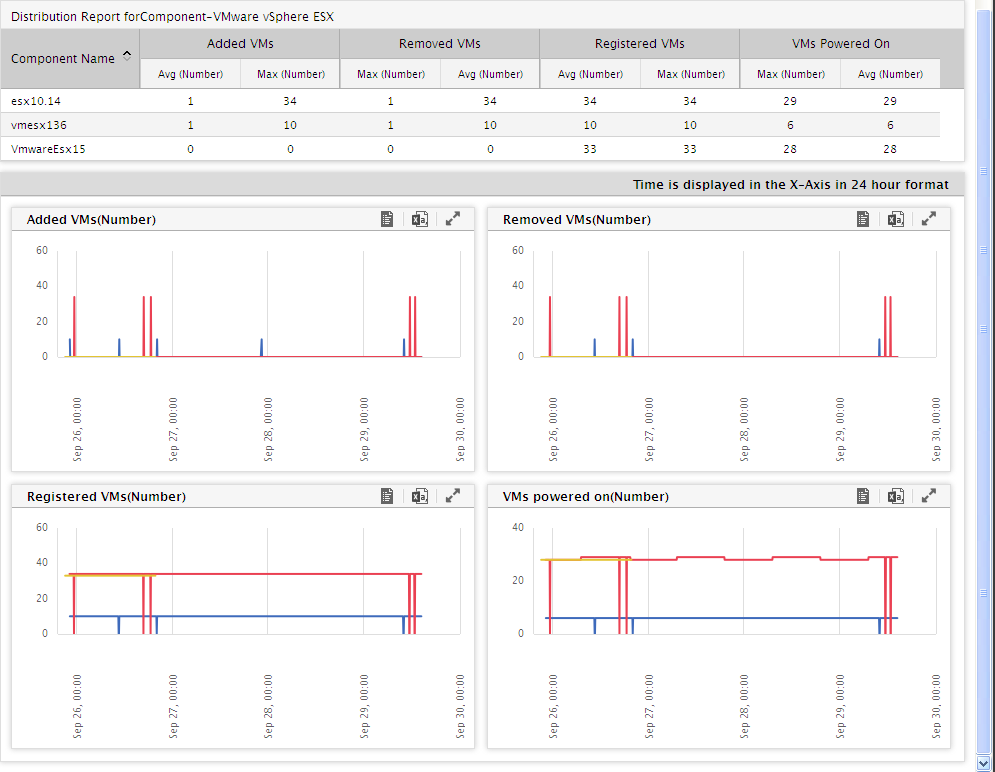
Task: Click the Removed VMs(Number) chart title
Action: point(577,219)
